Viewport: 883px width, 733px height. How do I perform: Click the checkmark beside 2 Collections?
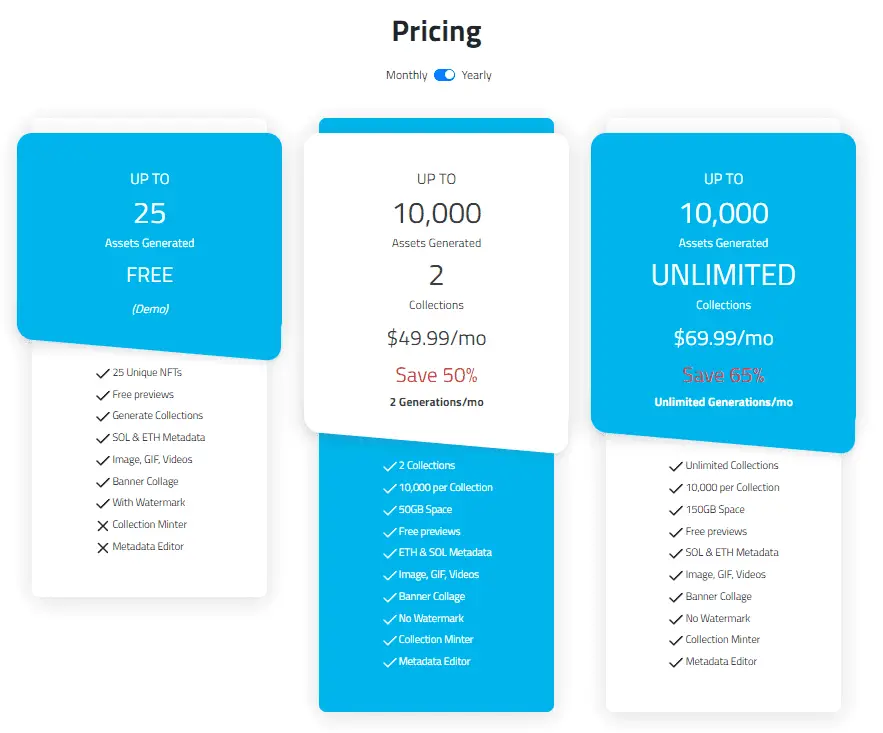389,466
